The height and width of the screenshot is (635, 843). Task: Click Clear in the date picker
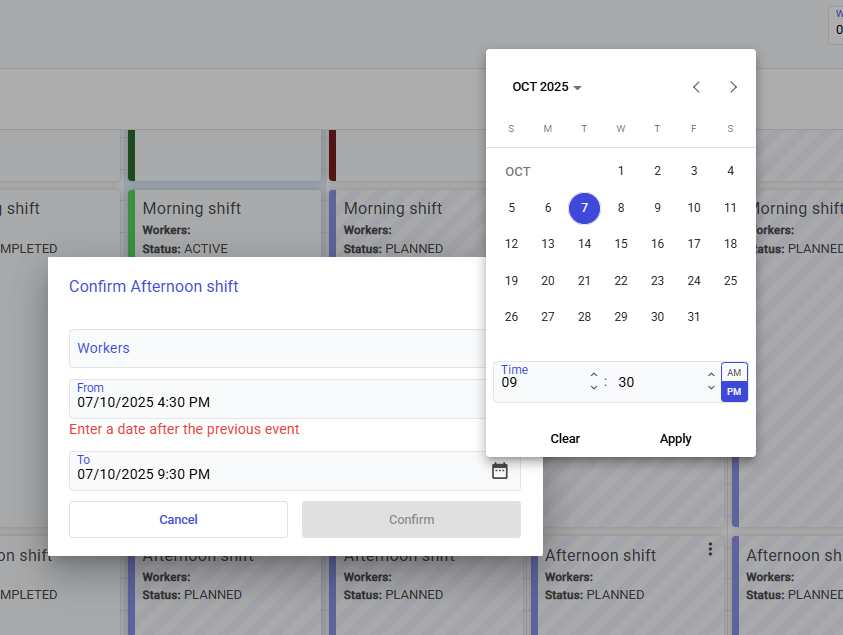click(x=565, y=439)
